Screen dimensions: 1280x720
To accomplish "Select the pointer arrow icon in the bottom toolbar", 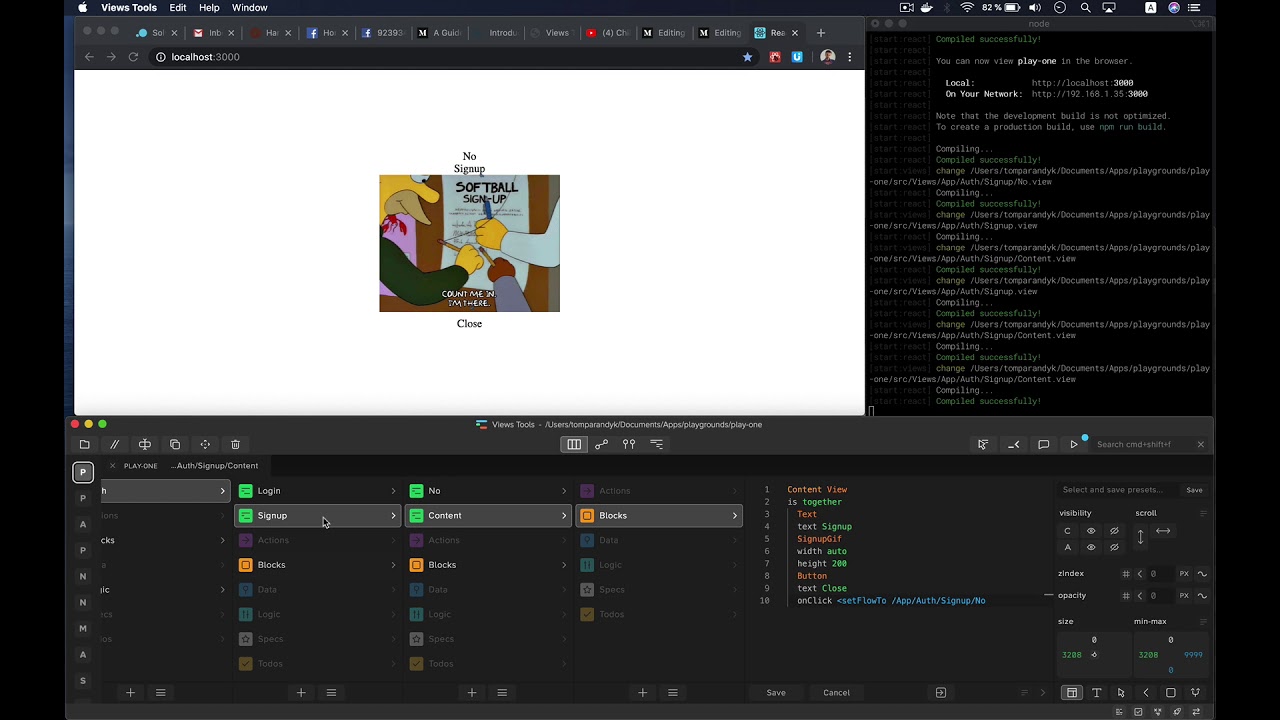I will (x=1121, y=693).
